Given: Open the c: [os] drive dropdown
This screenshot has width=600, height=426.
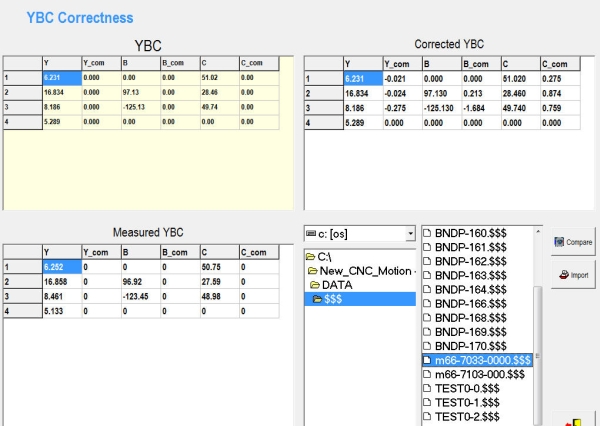Looking at the screenshot, I should [359, 233].
